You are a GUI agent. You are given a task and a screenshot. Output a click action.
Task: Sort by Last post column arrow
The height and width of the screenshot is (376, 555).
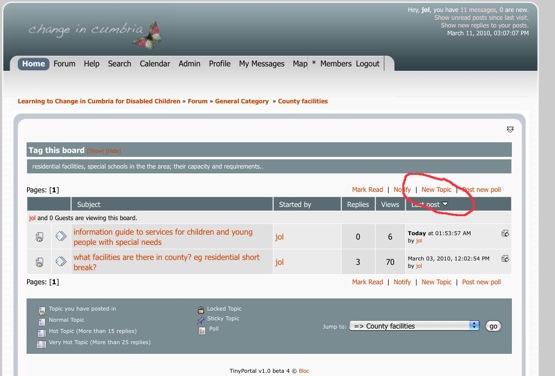(445, 204)
